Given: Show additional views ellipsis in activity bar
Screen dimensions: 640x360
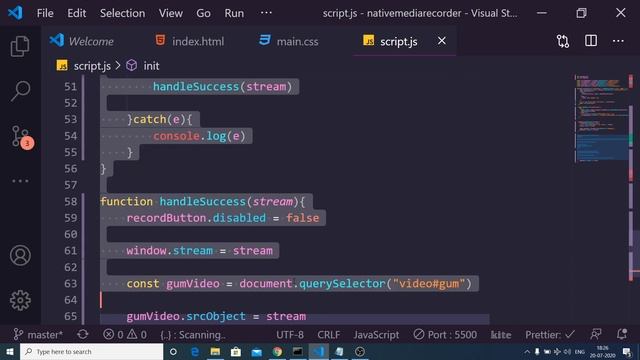Looking at the screenshot, I should pos(20,181).
